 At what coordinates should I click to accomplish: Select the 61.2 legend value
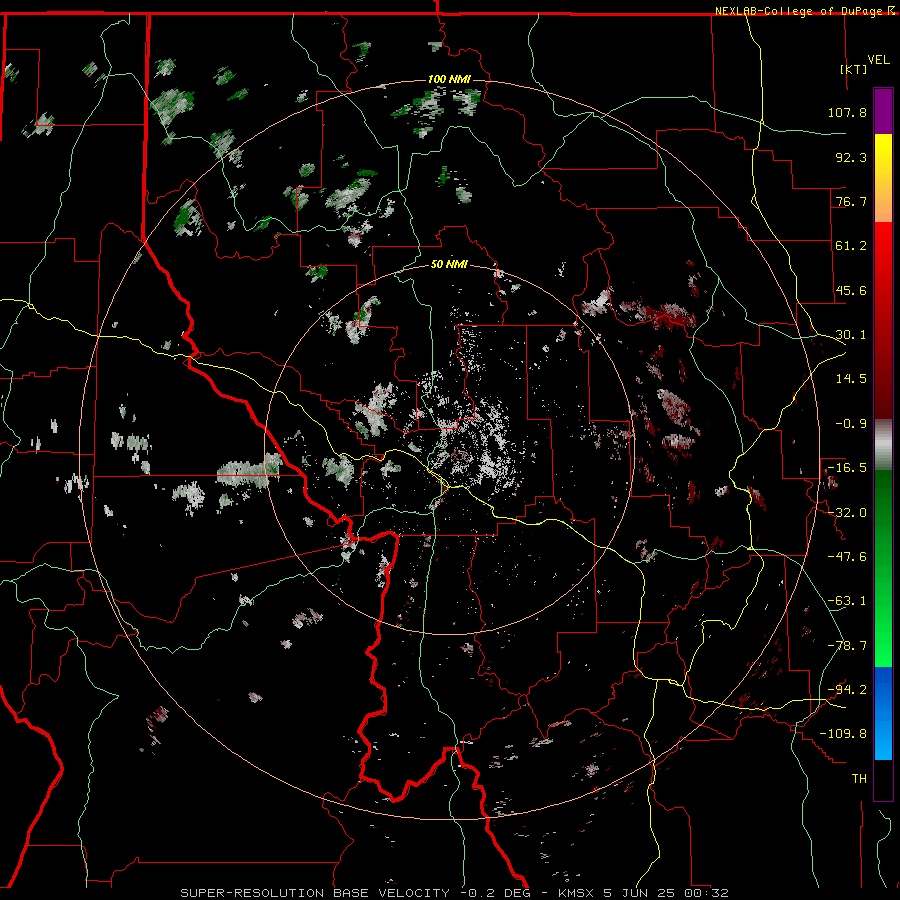click(x=851, y=246)
